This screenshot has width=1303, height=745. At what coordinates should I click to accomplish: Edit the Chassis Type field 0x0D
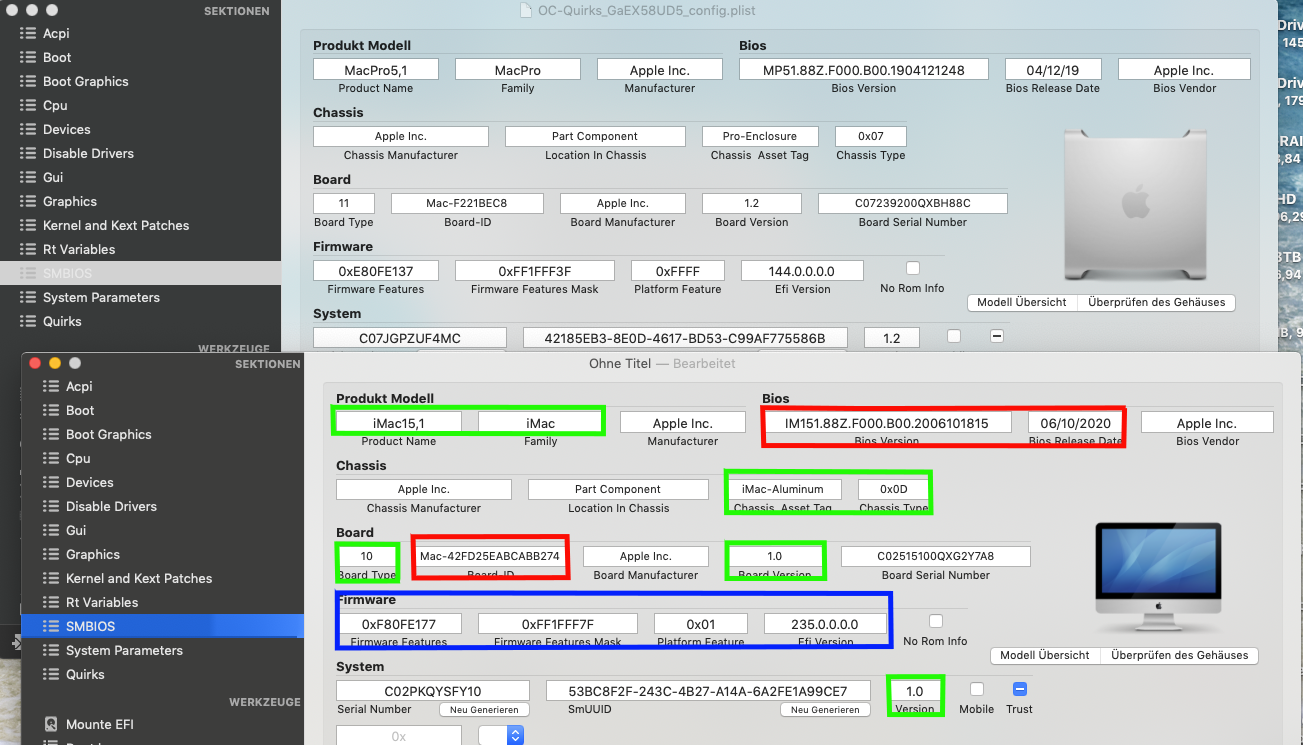(x=894, y=490)
